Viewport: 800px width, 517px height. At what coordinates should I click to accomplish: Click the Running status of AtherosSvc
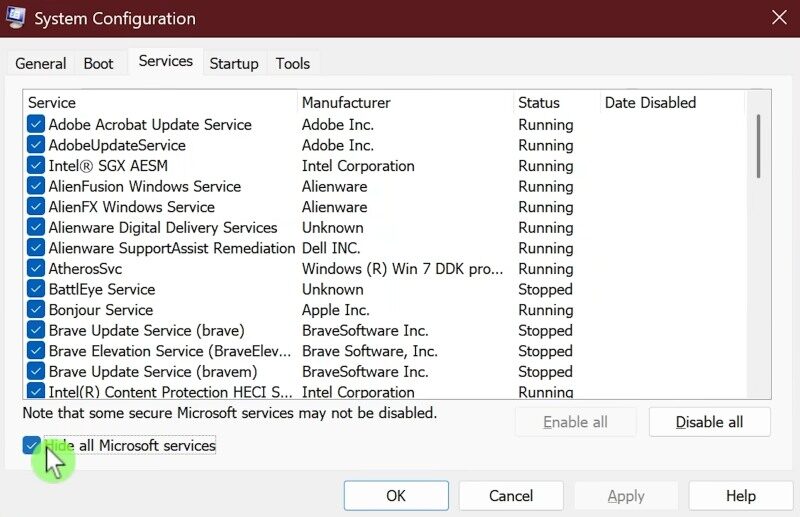coord(546,269)
